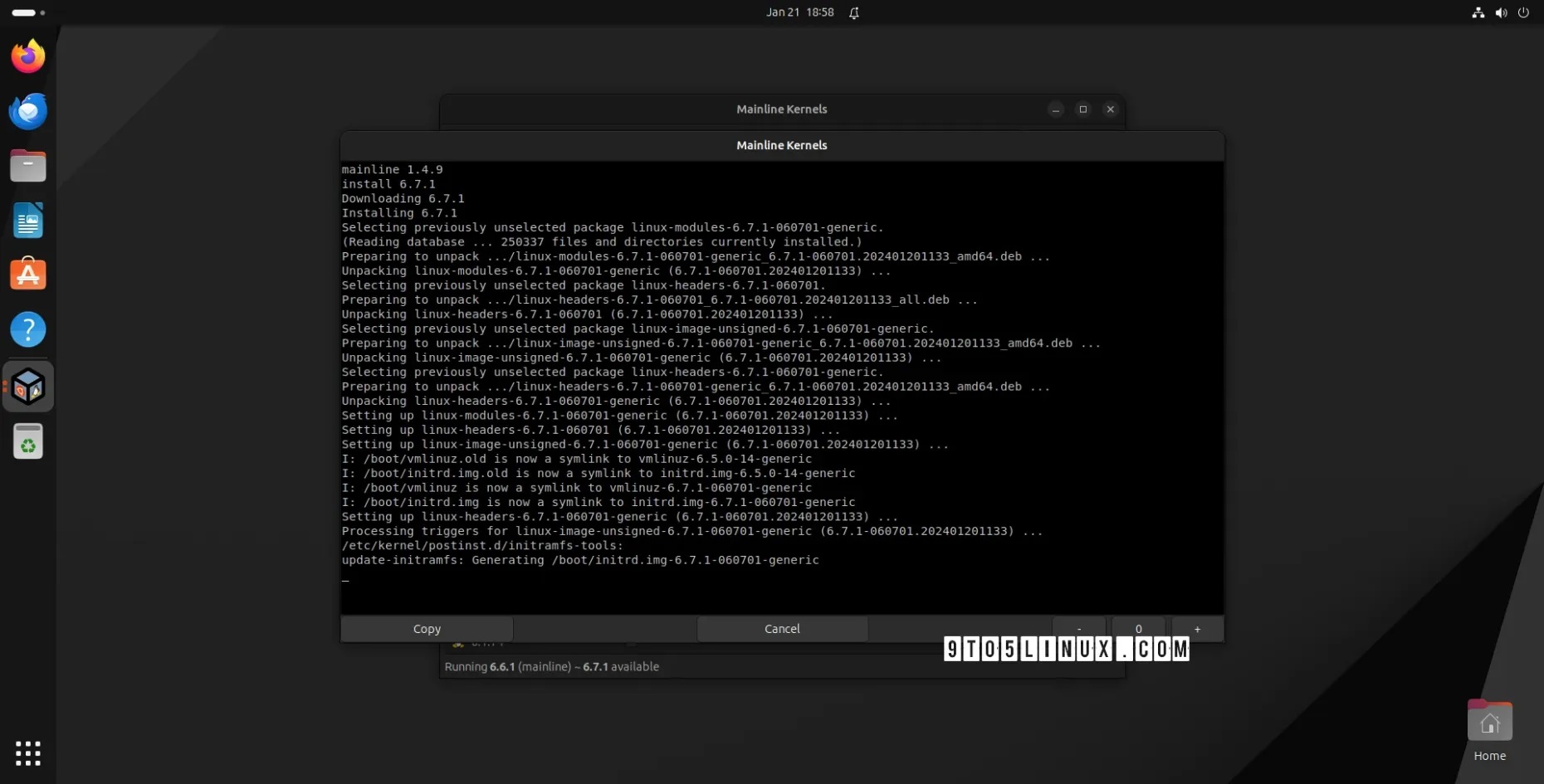1544x784 pixels.
Task: Open the Home folder desktop icon
Action: [1489, 730]
